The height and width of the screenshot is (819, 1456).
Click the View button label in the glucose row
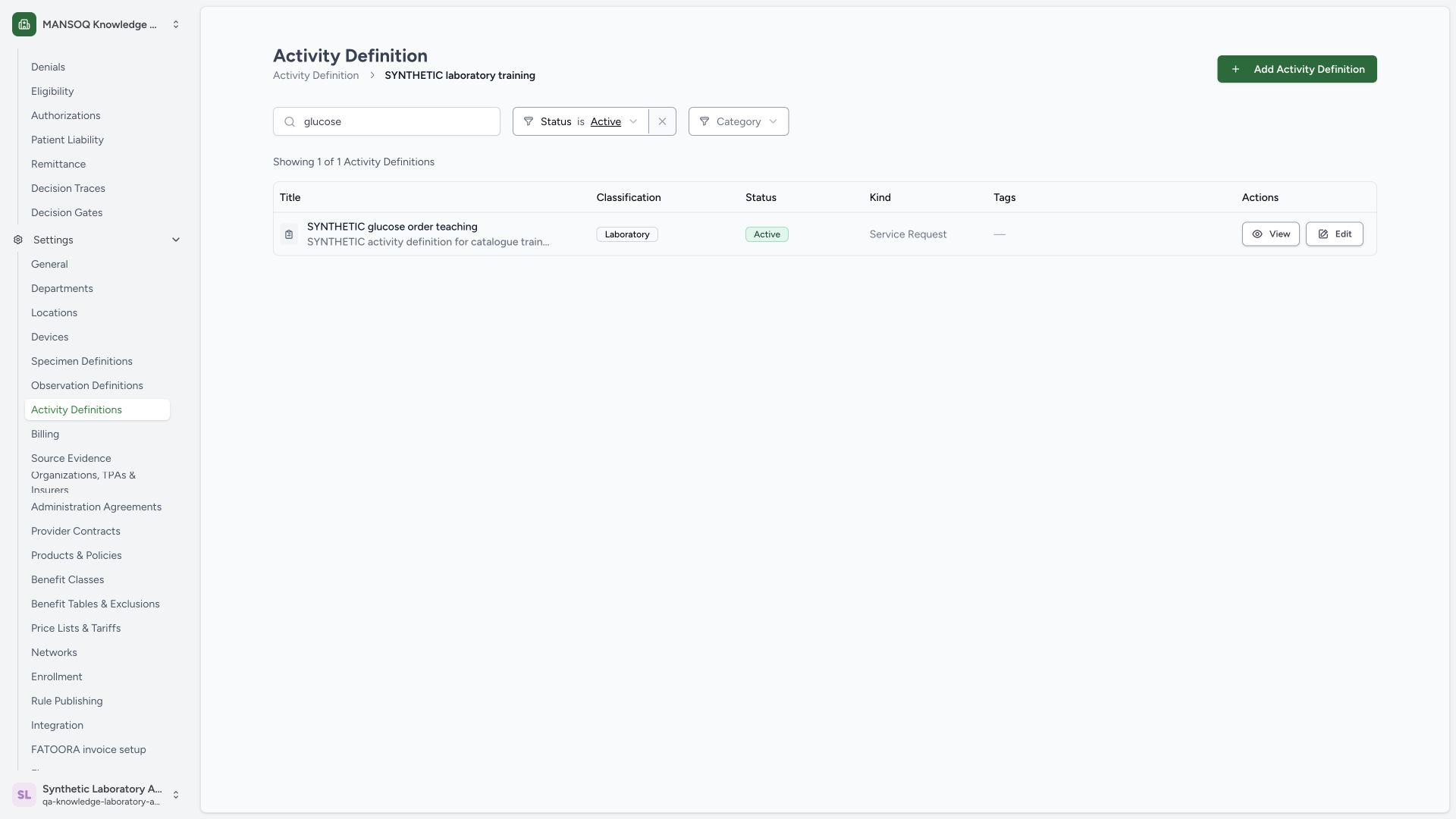pyautogui.click(x=1279, y=234)
